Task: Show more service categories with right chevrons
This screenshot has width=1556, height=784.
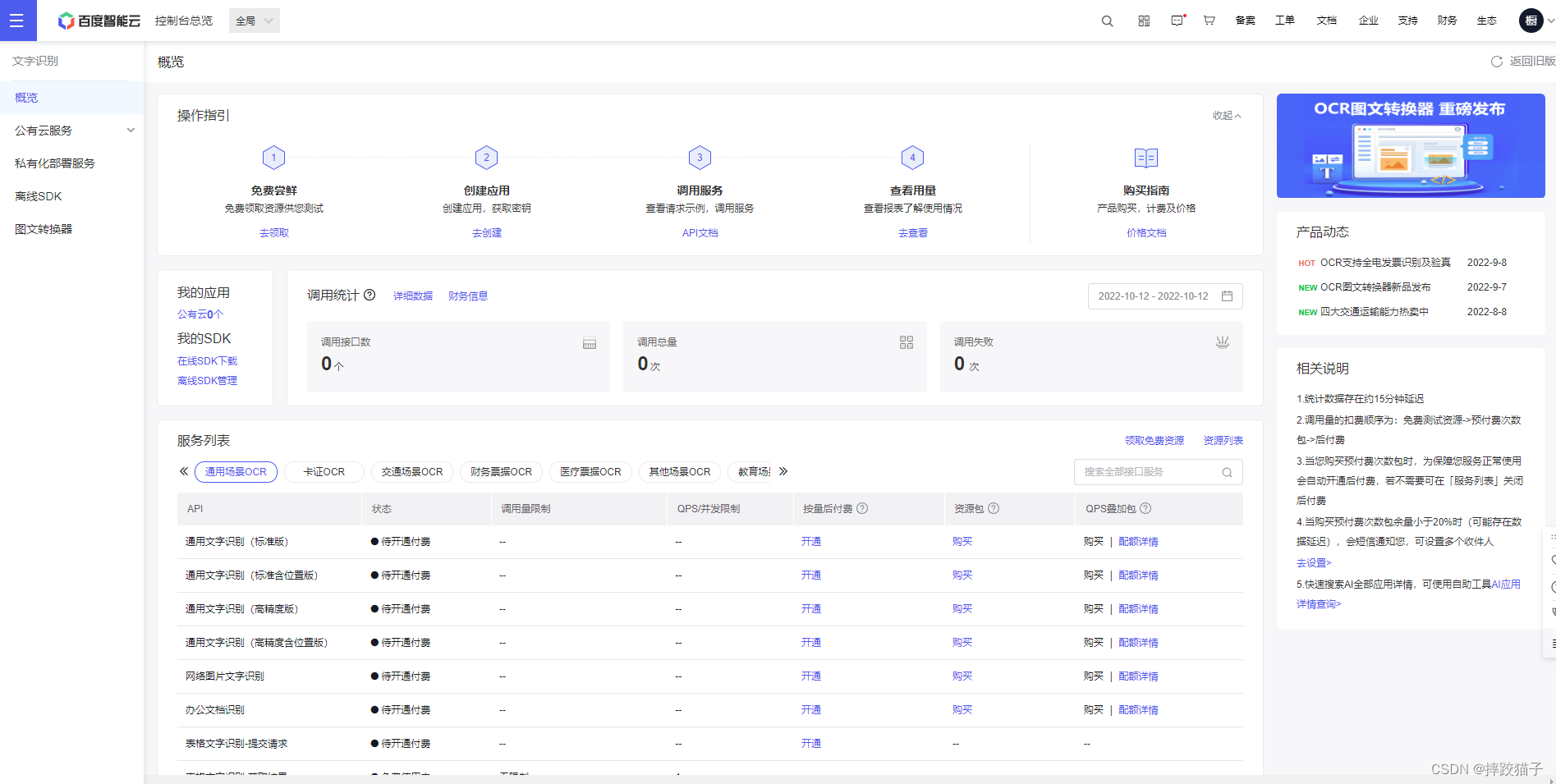Action: (783, 472)
